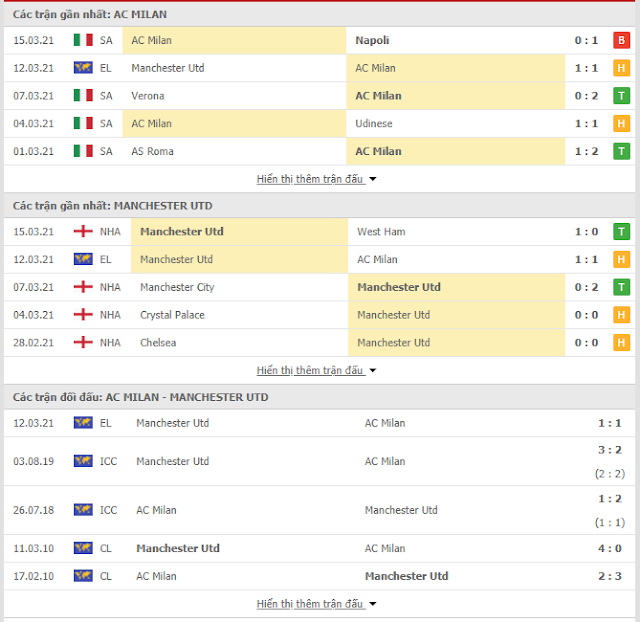Click Italy flag on AS Roma match row
The width and height of the screenshot is (640, 622).
coord(83,151)
